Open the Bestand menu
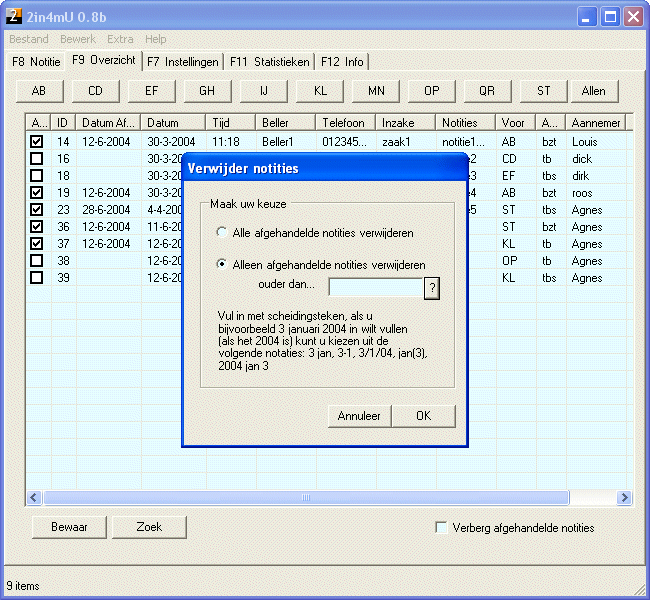This screenshot has height=600, width=650. click(29, 39)
